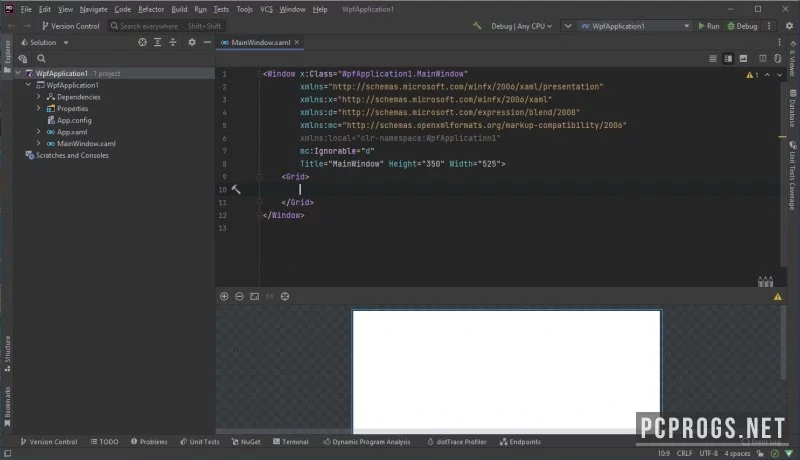Click the CRLF line separator status
This screenshot has width=800, height=460.
coord(685,453)
